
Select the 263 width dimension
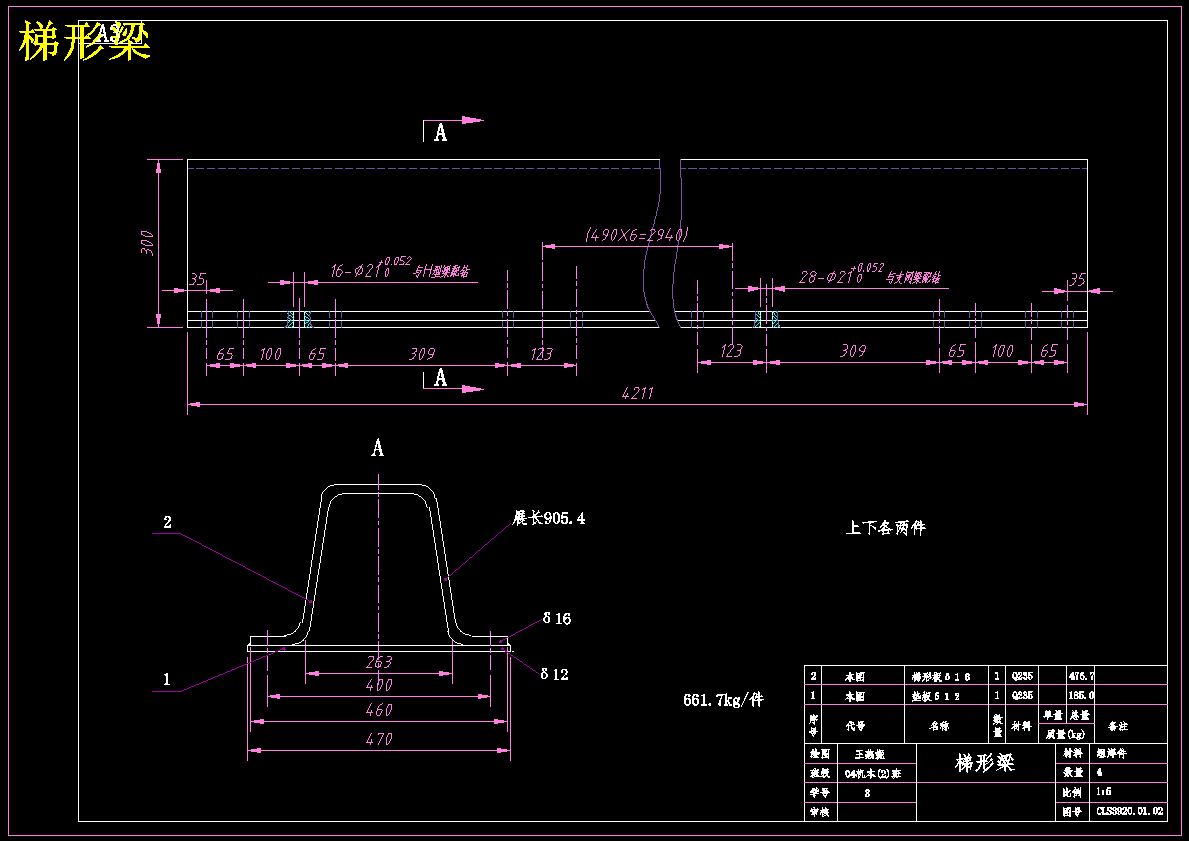tap(379, 662)
